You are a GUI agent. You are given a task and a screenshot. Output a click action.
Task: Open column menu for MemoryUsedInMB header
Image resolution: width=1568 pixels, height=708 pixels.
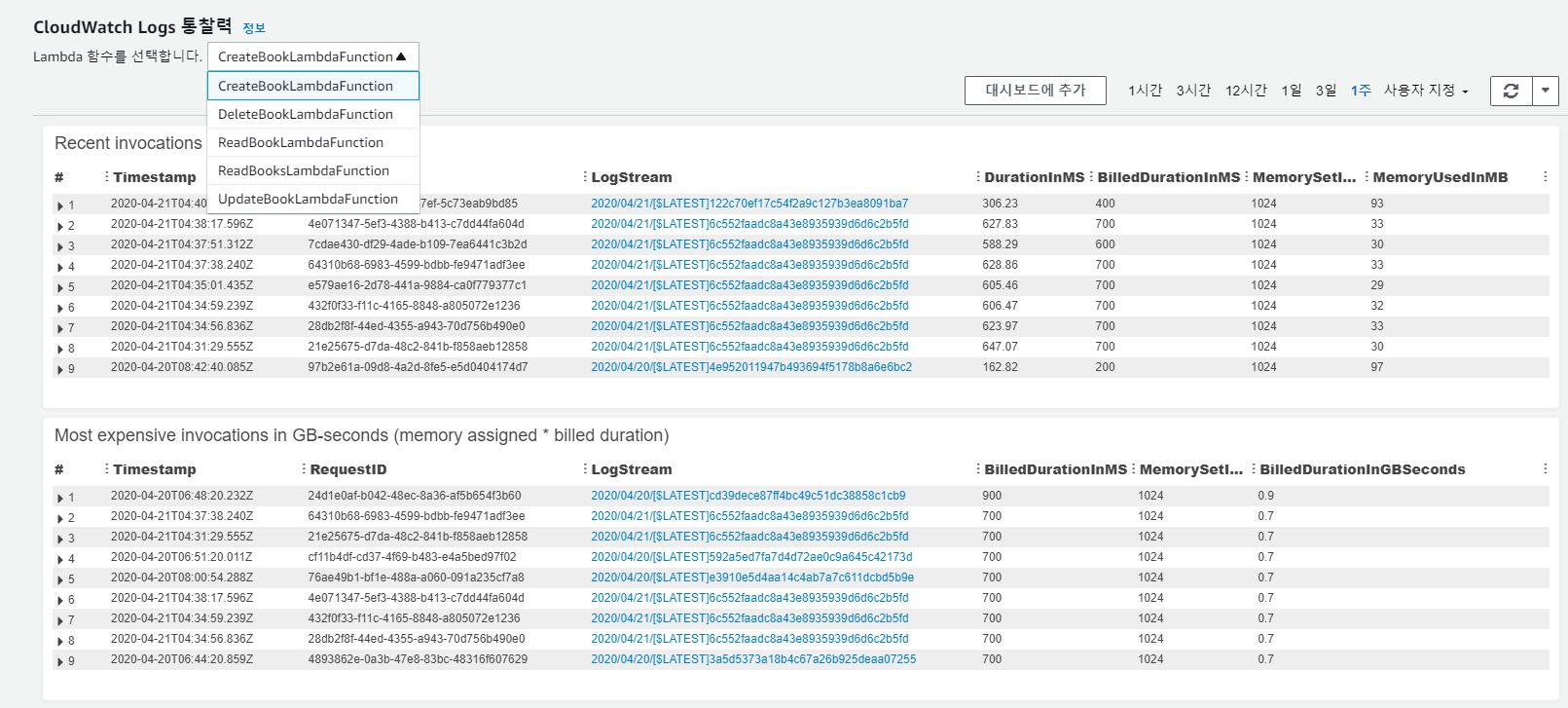1367,176
